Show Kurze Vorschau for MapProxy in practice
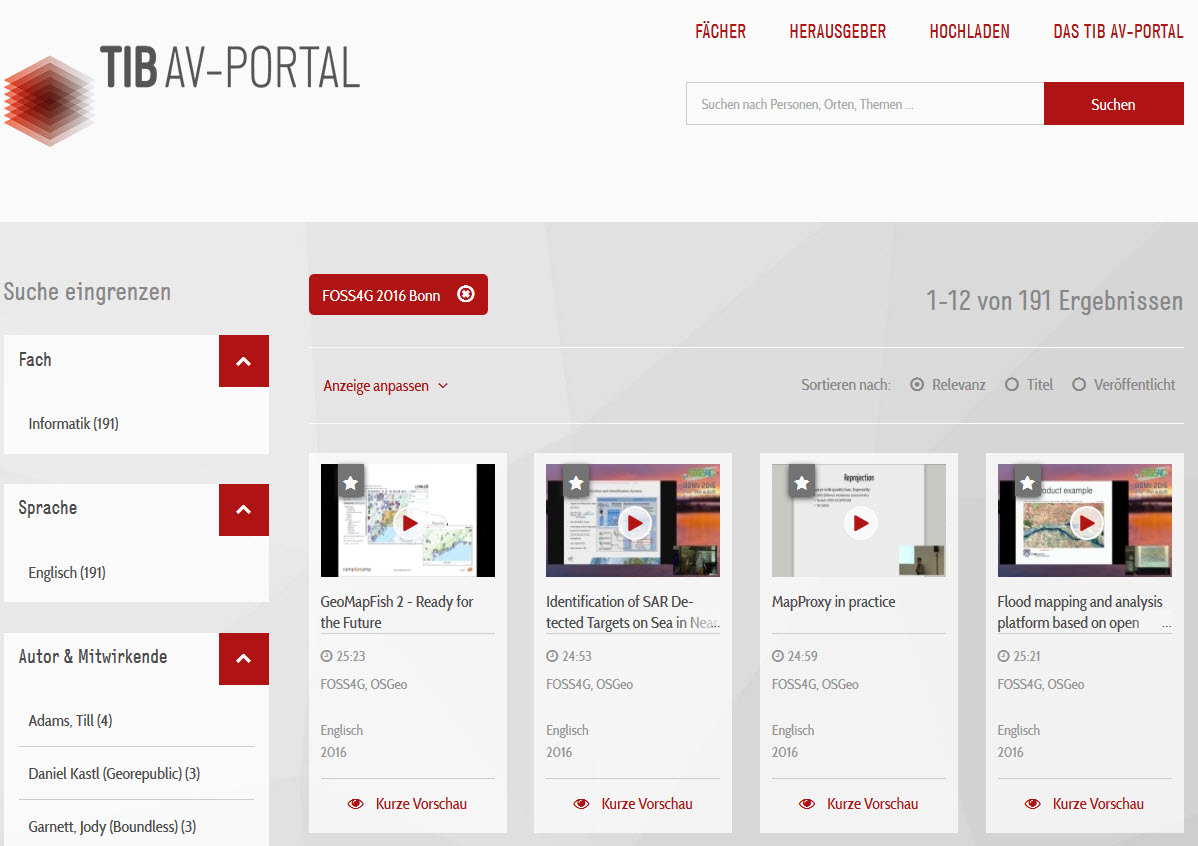1198x846 pixels. (x=858, y=804)
